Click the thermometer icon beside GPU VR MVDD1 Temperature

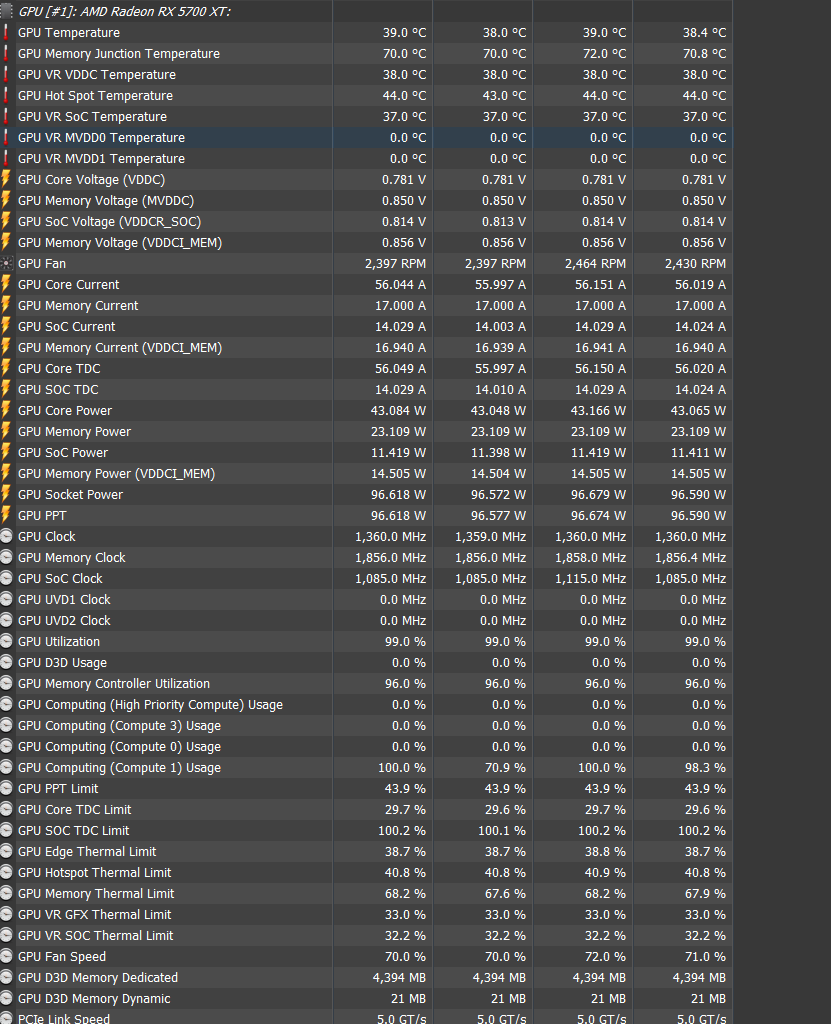(x=6, y=159)
